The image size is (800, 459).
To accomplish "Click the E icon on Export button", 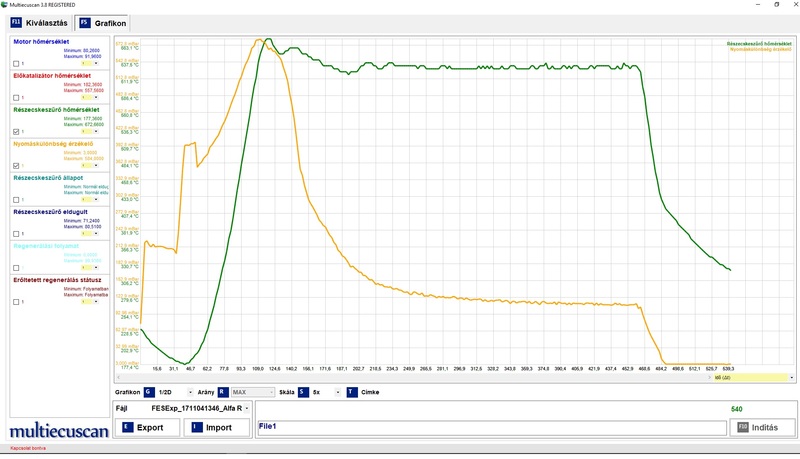I will [x=126, y=427].
